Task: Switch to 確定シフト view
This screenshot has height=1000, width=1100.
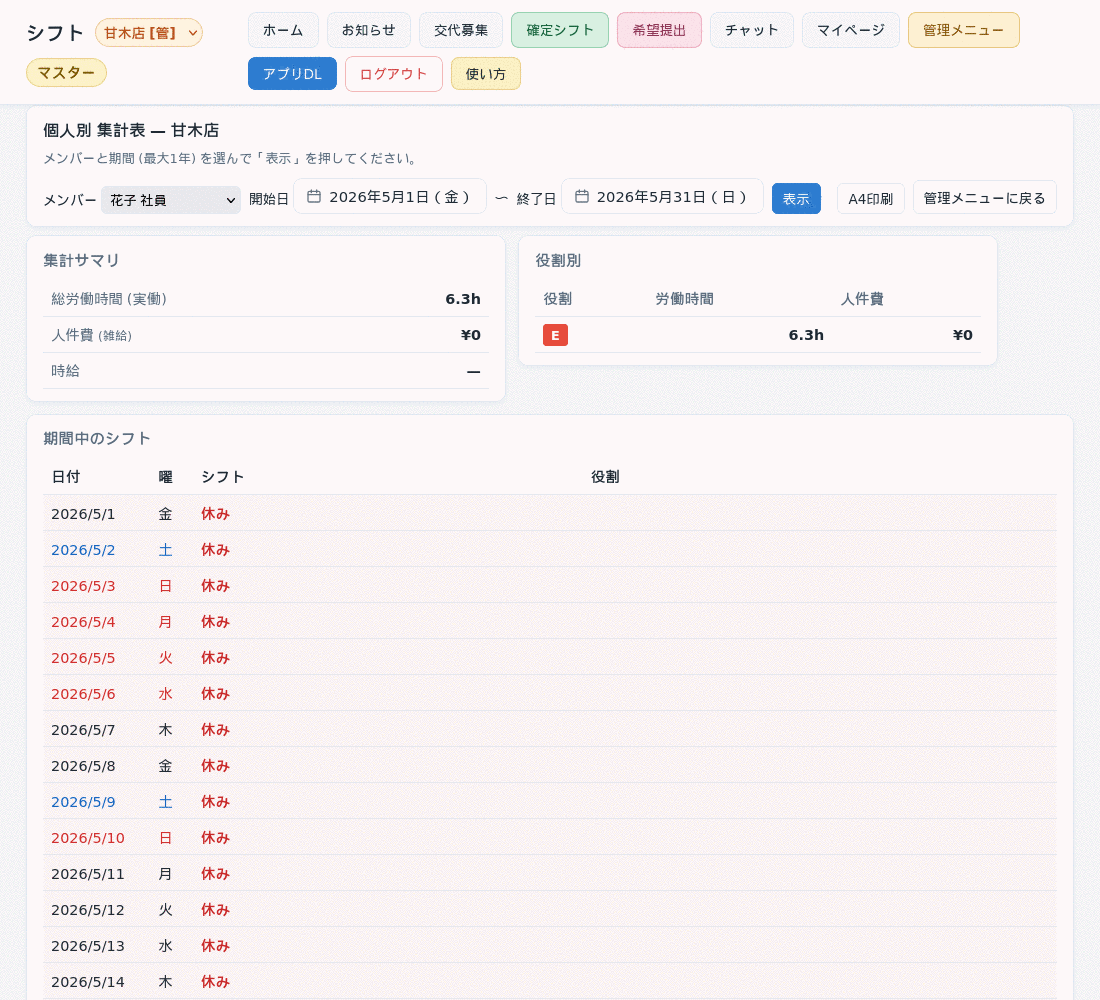Action: coord(560,30)
